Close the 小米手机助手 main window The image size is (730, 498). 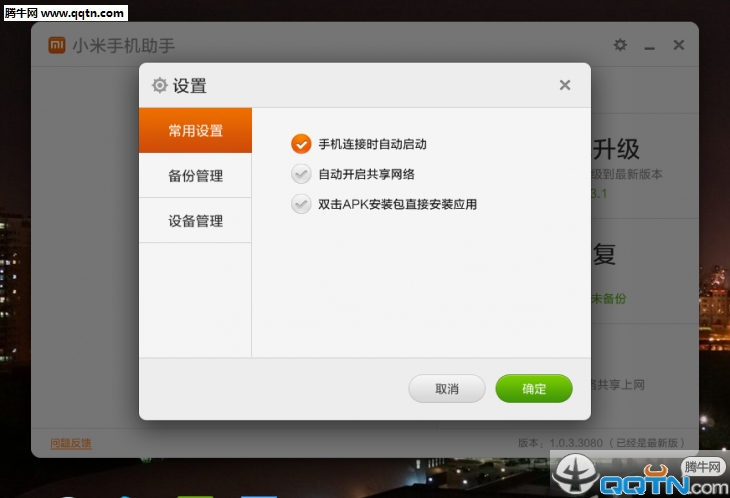point(679,45)
